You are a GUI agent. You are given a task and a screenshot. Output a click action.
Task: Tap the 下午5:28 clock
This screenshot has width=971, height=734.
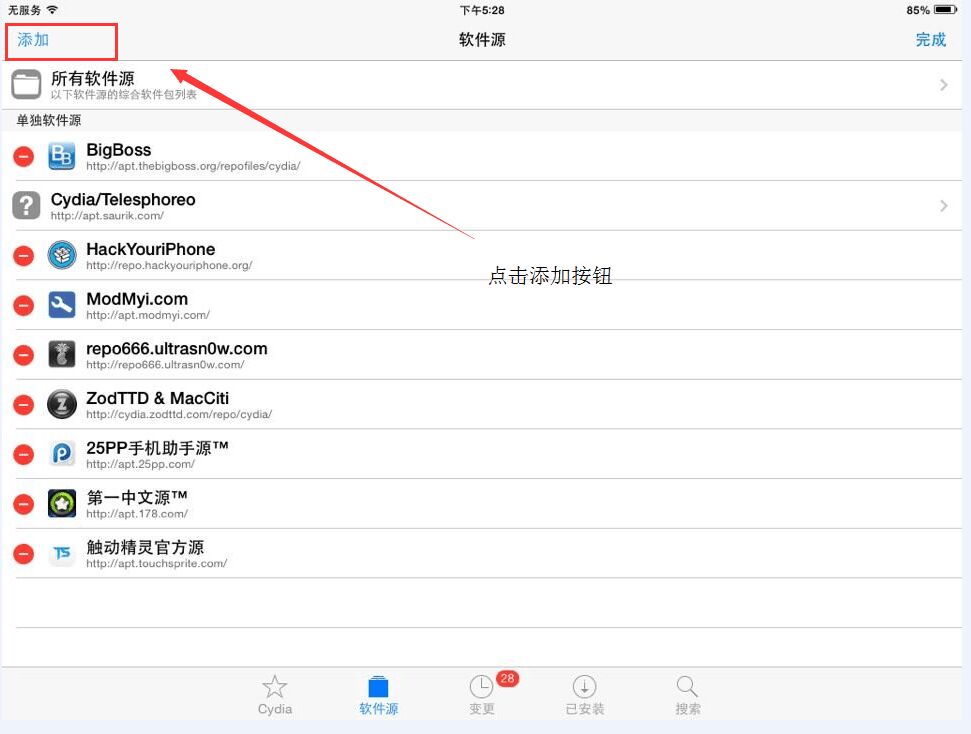[x=482, y=10]
